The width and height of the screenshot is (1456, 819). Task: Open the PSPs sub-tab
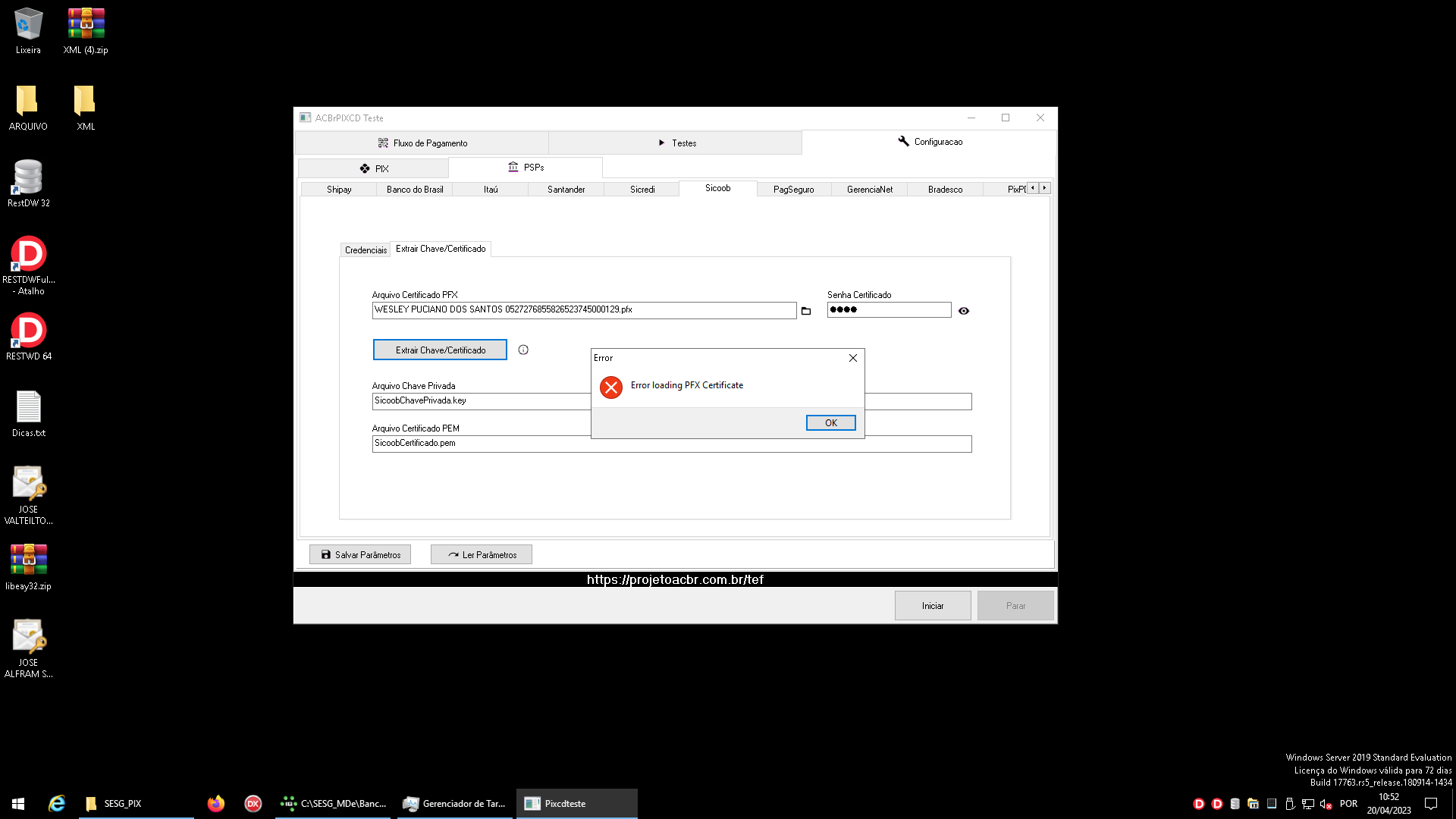click(526, 168)
